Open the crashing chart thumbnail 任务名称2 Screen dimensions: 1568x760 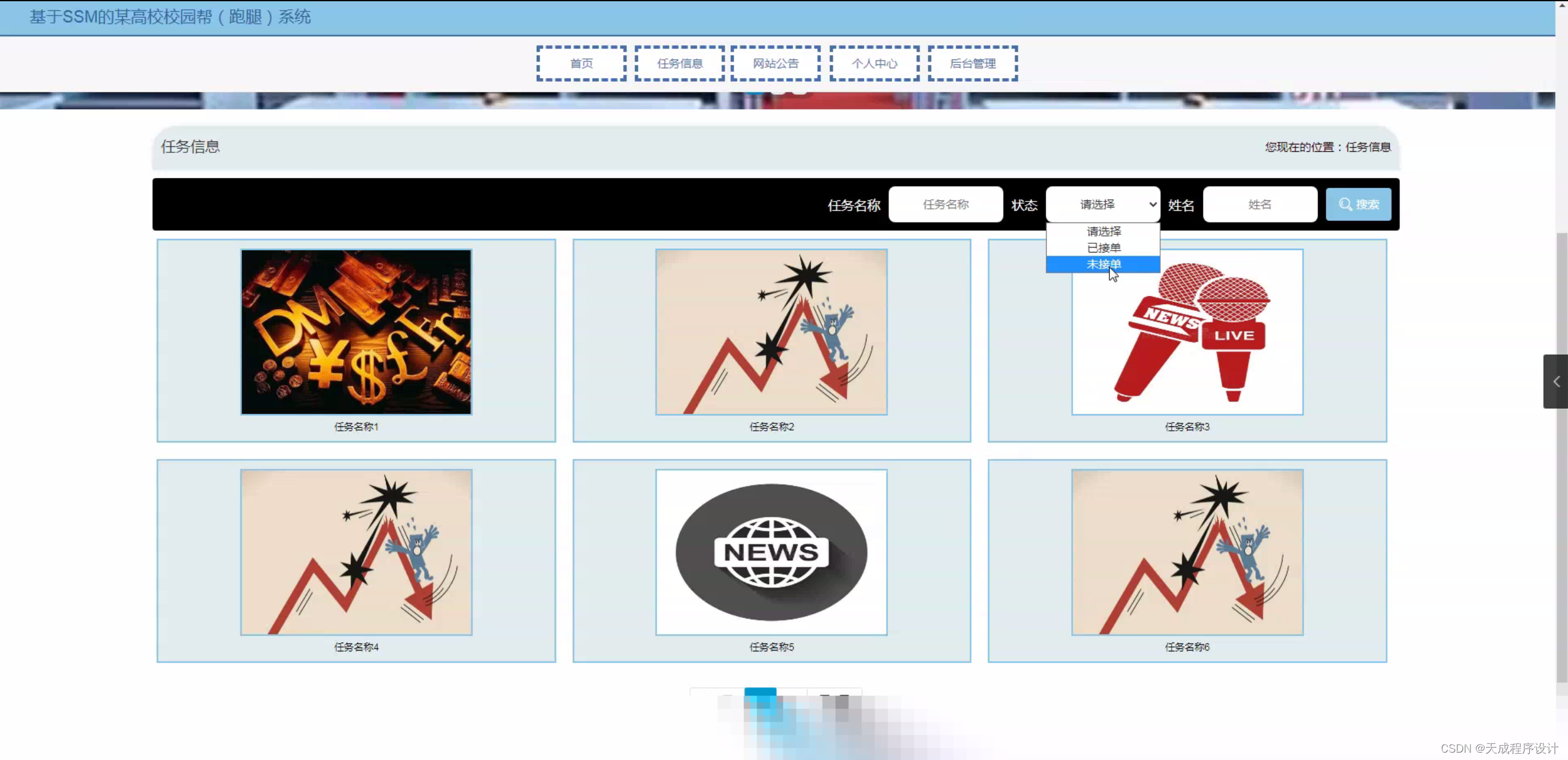tap(771, 332)
